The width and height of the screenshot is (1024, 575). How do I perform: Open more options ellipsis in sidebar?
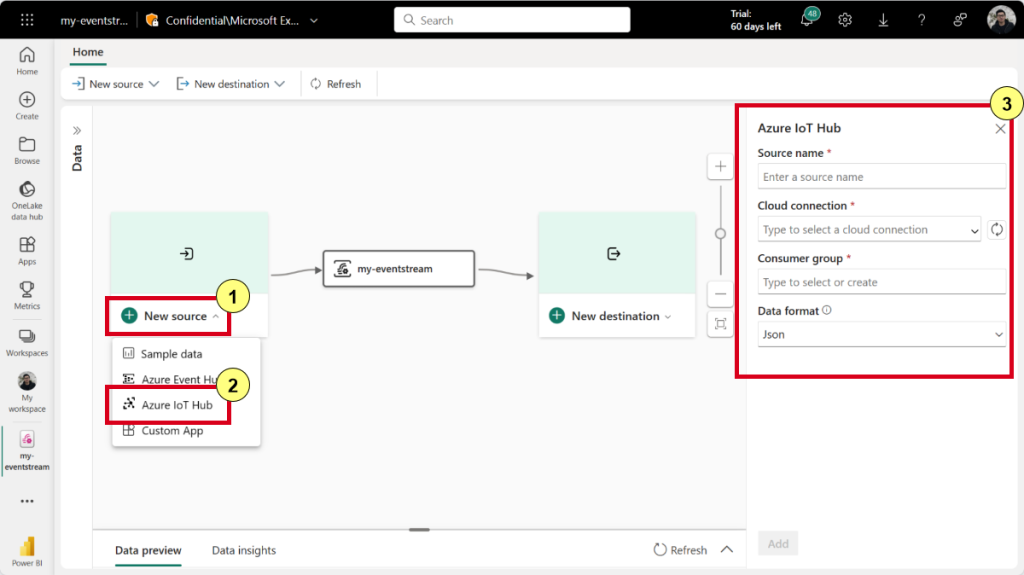pyautogui.click(x=27, y=501)
